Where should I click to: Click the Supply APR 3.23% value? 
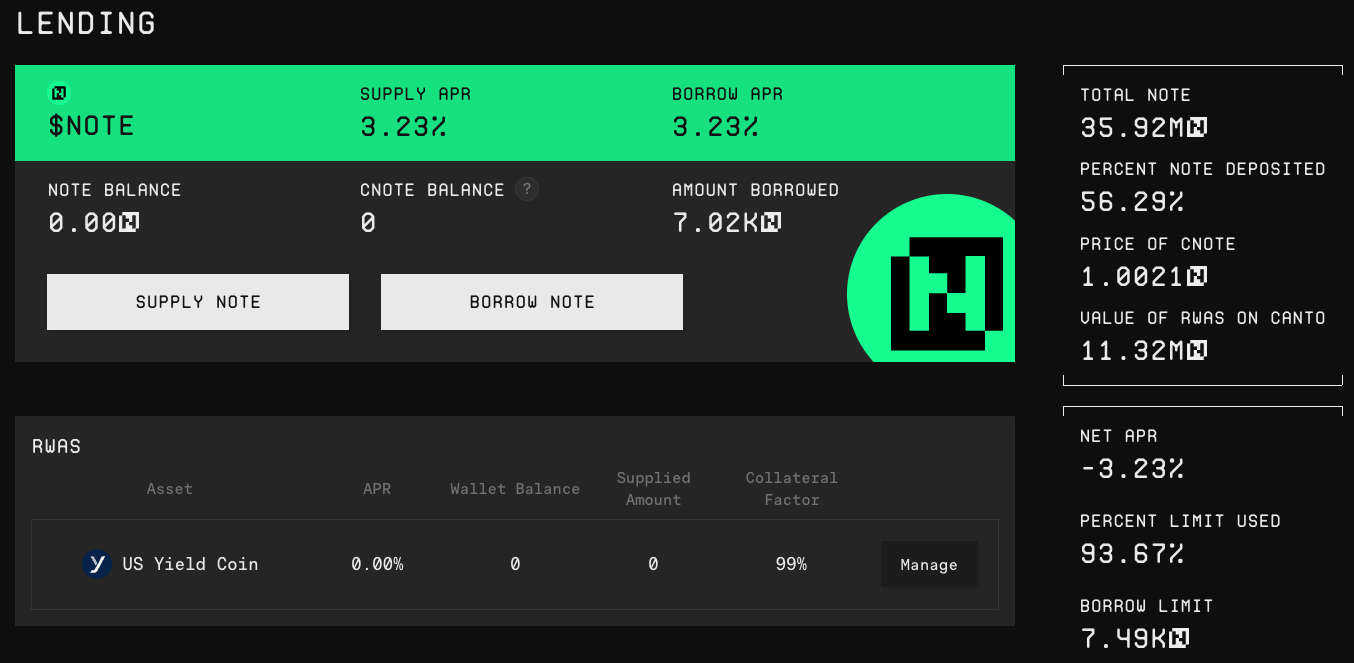[x=403, y=127]
